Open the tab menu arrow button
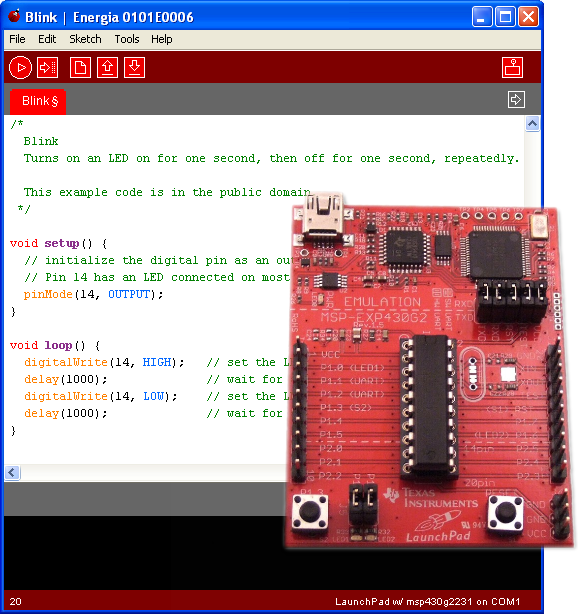Screen dimensions: 578x614 click(516, 99)
